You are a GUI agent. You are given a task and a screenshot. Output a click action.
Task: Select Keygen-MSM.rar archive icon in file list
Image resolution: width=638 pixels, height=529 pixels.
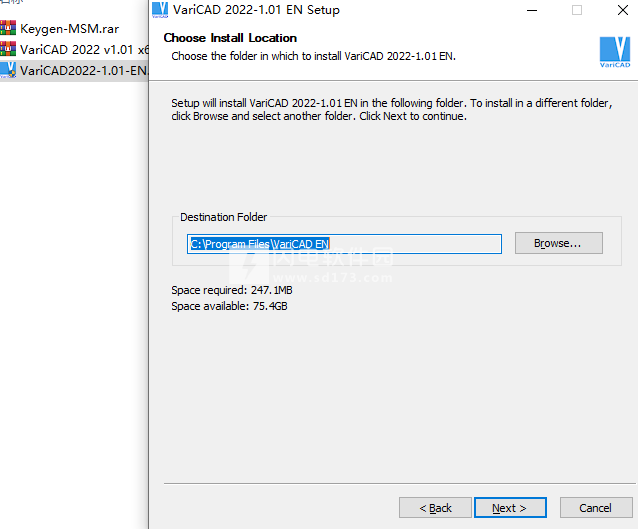pyautogui.click(x=8, y=28)
